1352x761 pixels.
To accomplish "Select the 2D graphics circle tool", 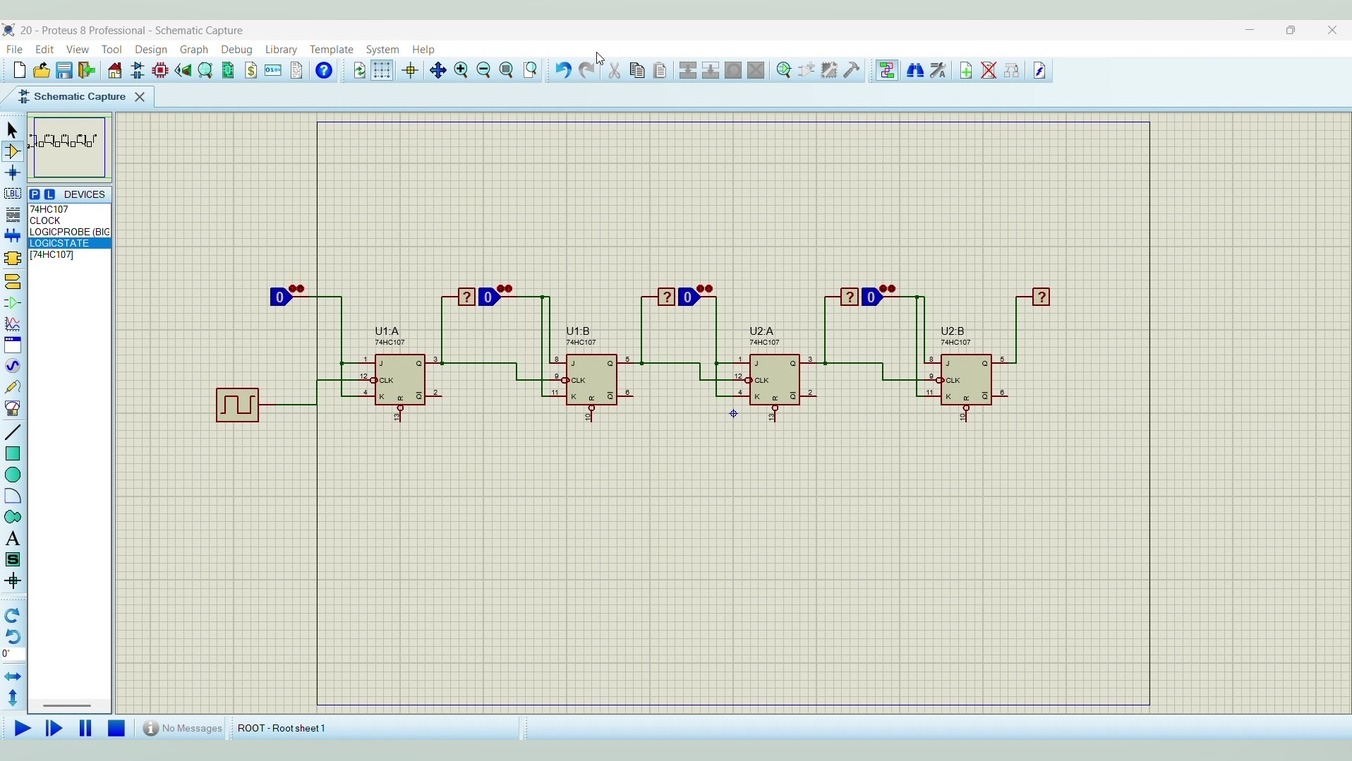I will click(x=12, y=475).
